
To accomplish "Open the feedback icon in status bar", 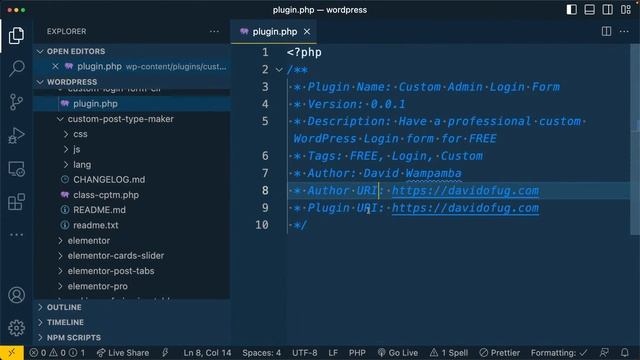I will point(604,353).
